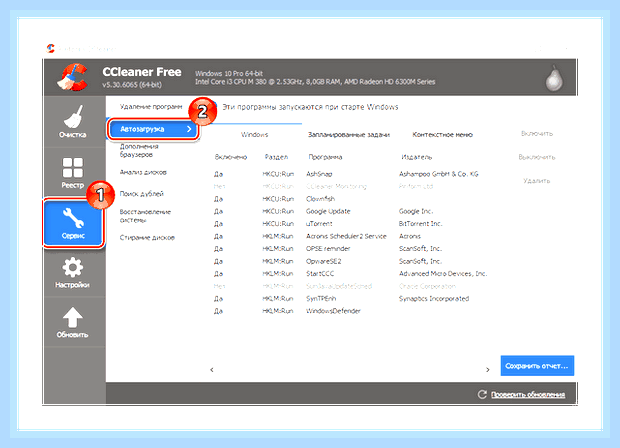The height and width of the screenshot is (448, 620).
Task: Open Удаление программ menu item
Action: [151, 107]
